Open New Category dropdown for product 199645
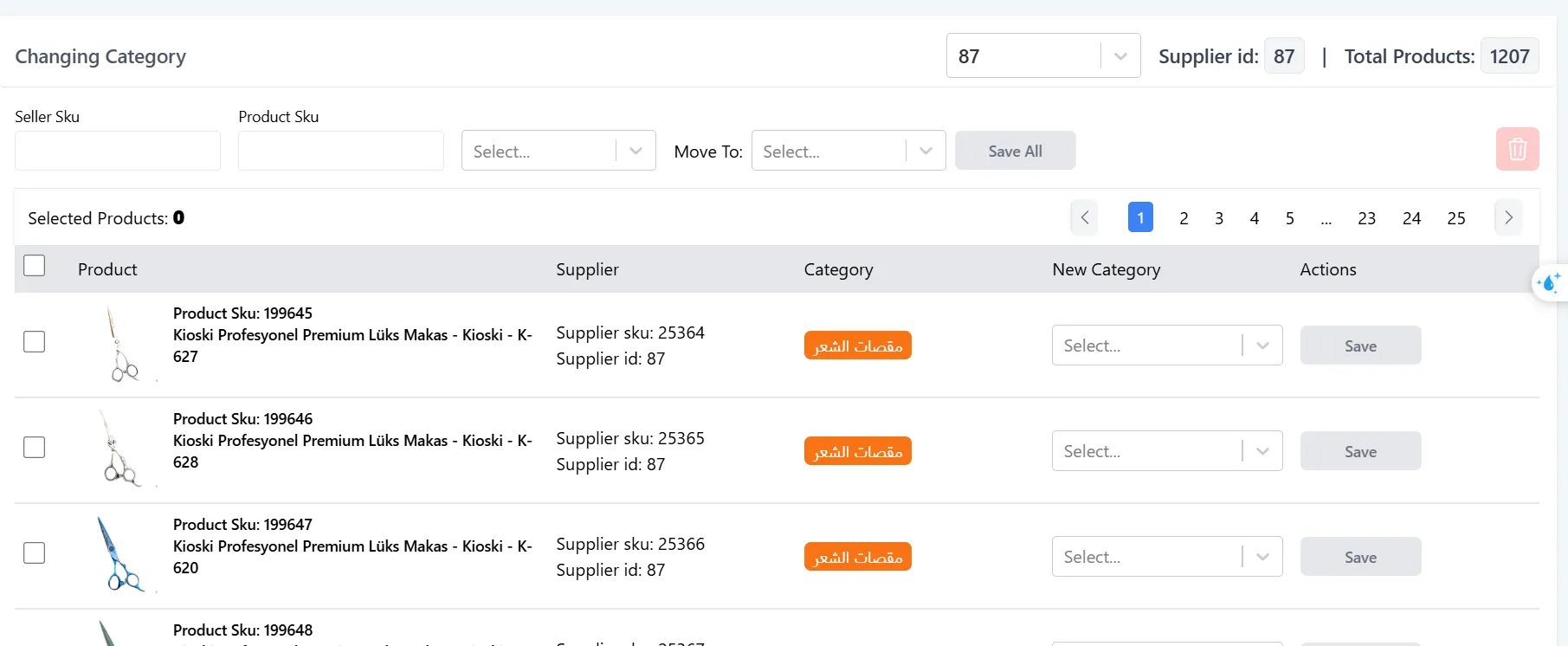This screenshot has height=646, width=1568. point(1165,346)
